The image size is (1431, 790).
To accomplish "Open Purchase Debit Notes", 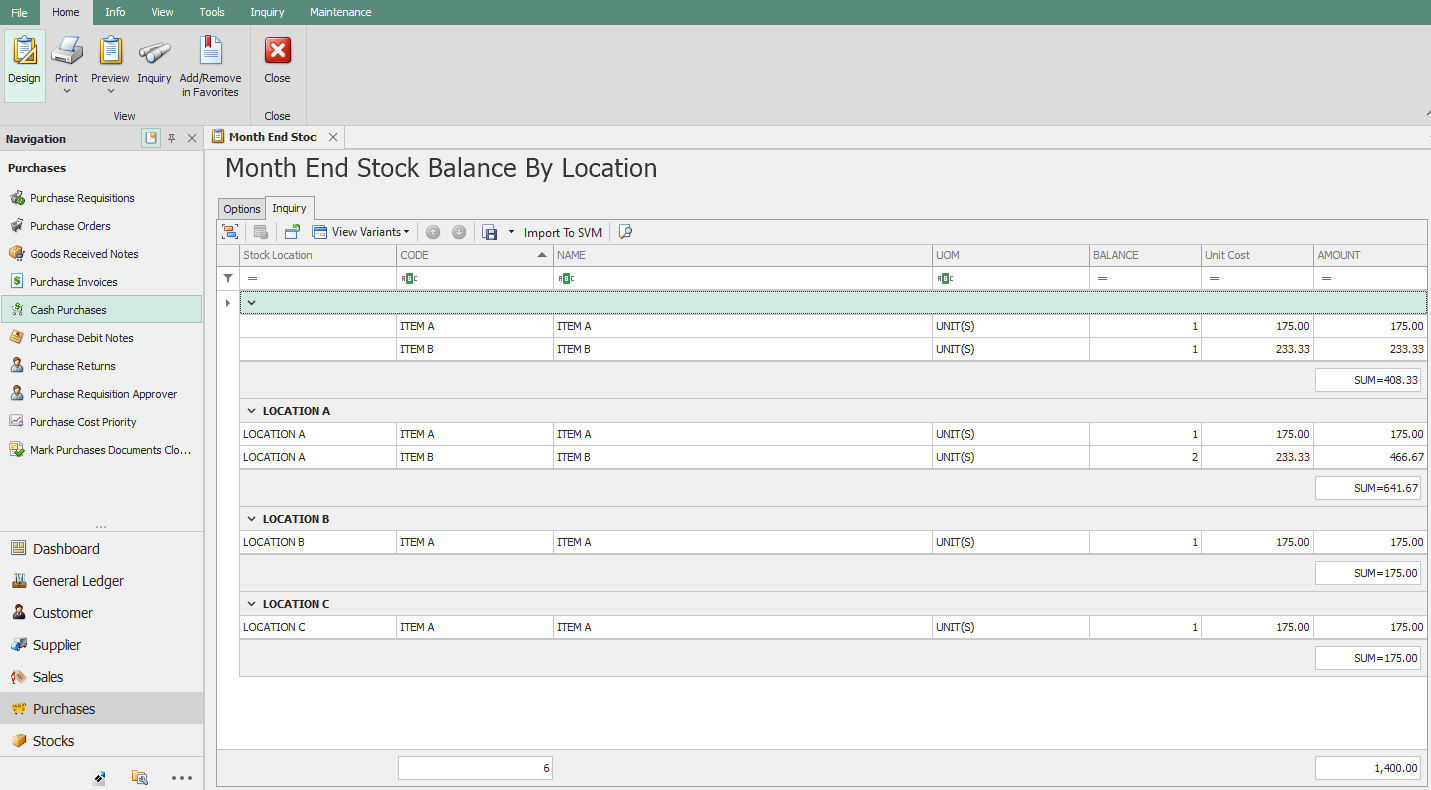I will 101,338.
